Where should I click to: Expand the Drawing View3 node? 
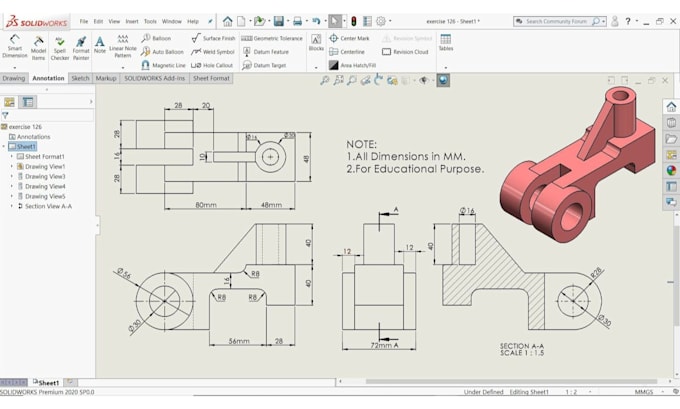12,177
